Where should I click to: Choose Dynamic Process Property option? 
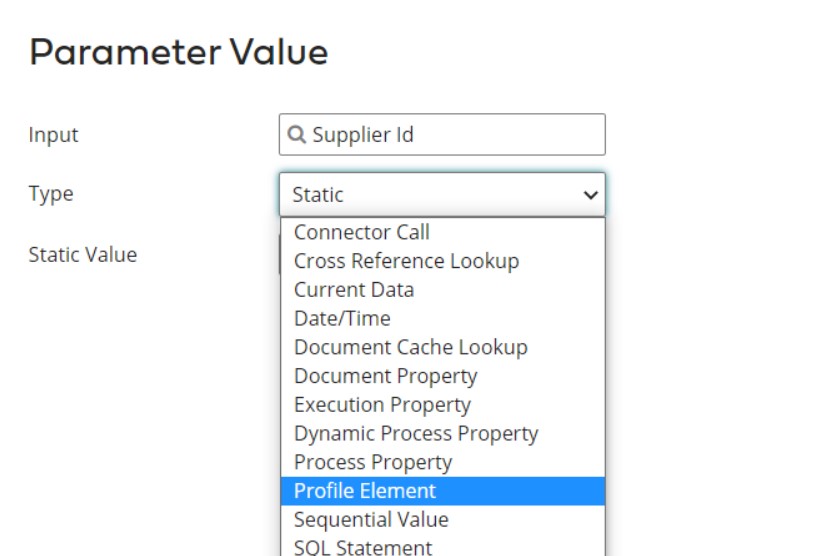pos(416,434)
